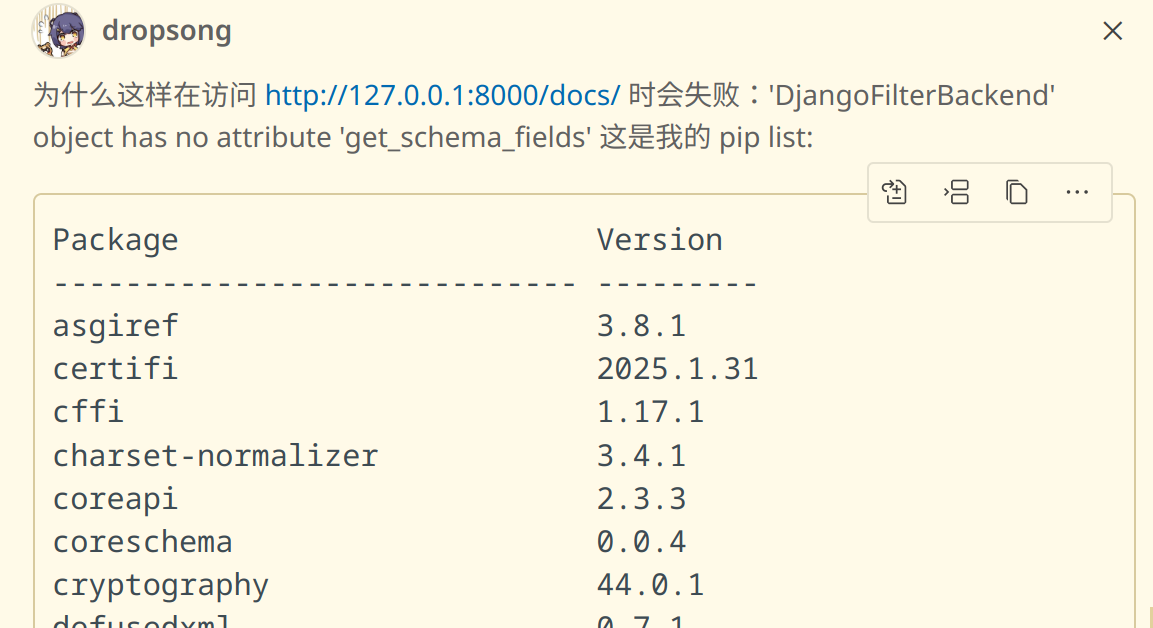Click the certifi package name
This screenshot has width=1153, height=628.
(x=115, y=369)
